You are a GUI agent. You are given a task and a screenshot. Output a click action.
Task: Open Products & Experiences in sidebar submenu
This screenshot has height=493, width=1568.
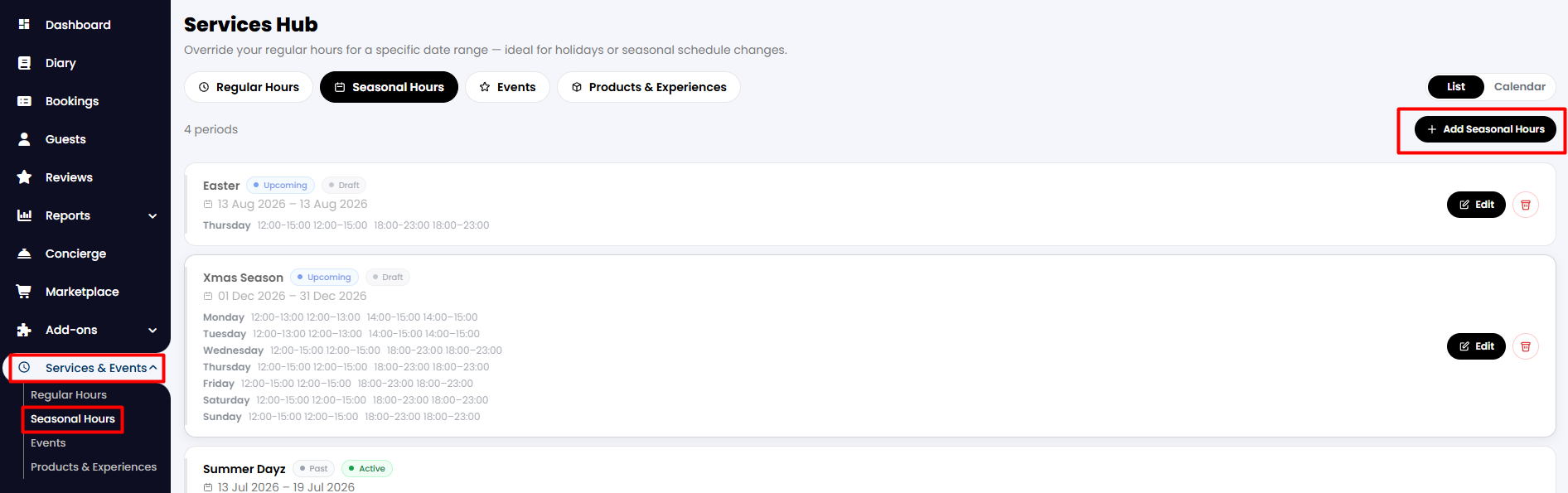(x=94, y=466)
